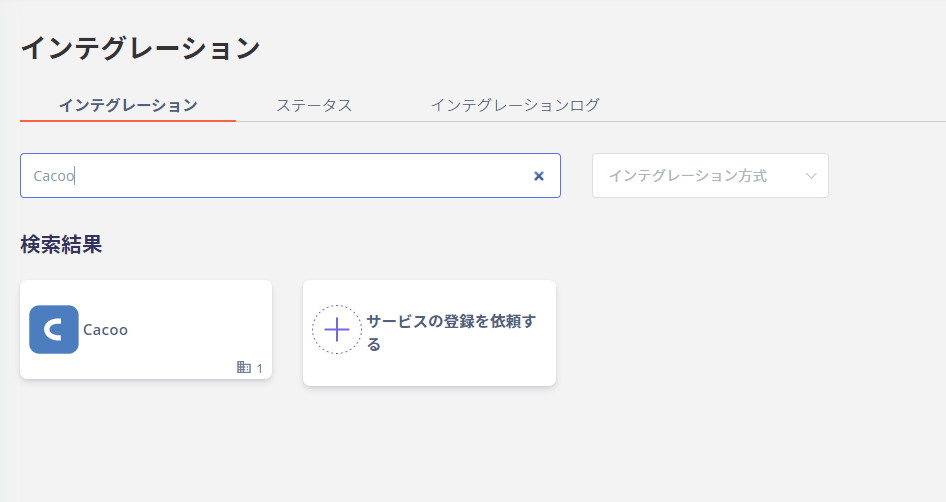This screenshot has width=946, height=502.
Task: Clear the Cacoo search text with X
Action: pos(539,176)
